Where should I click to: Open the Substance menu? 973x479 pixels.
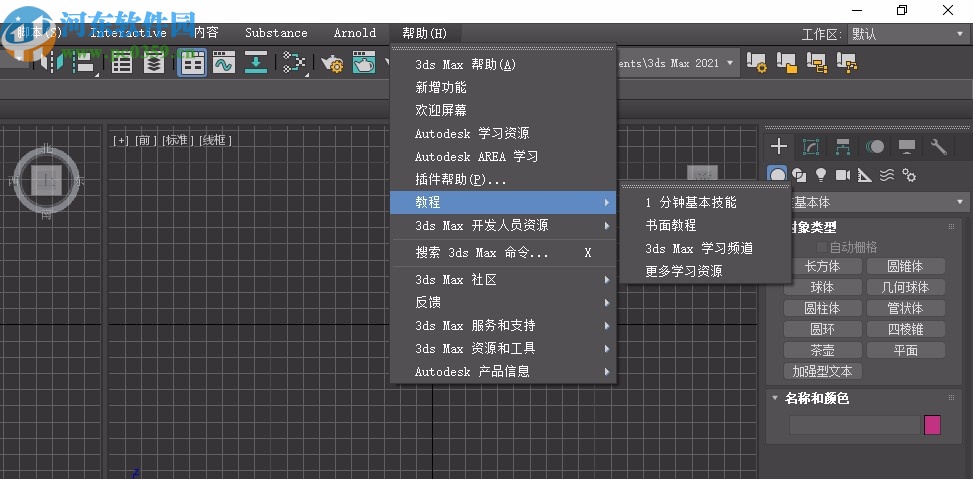[x=276, y=33]
